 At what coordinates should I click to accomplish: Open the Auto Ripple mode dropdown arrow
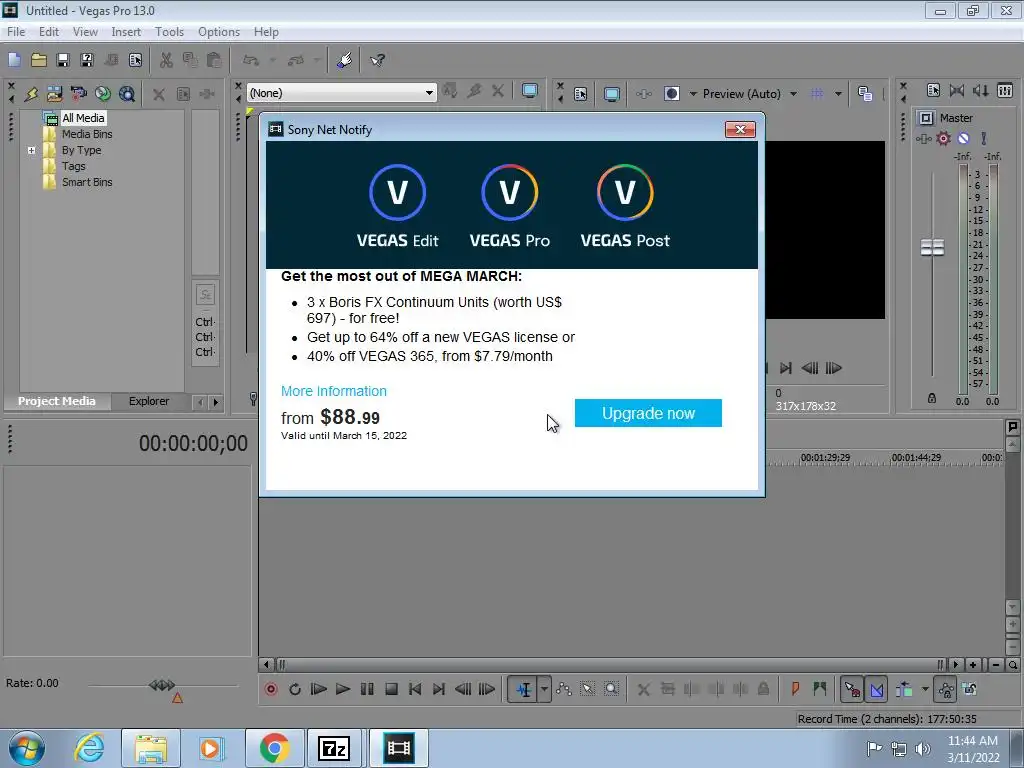tap(925, 689)
